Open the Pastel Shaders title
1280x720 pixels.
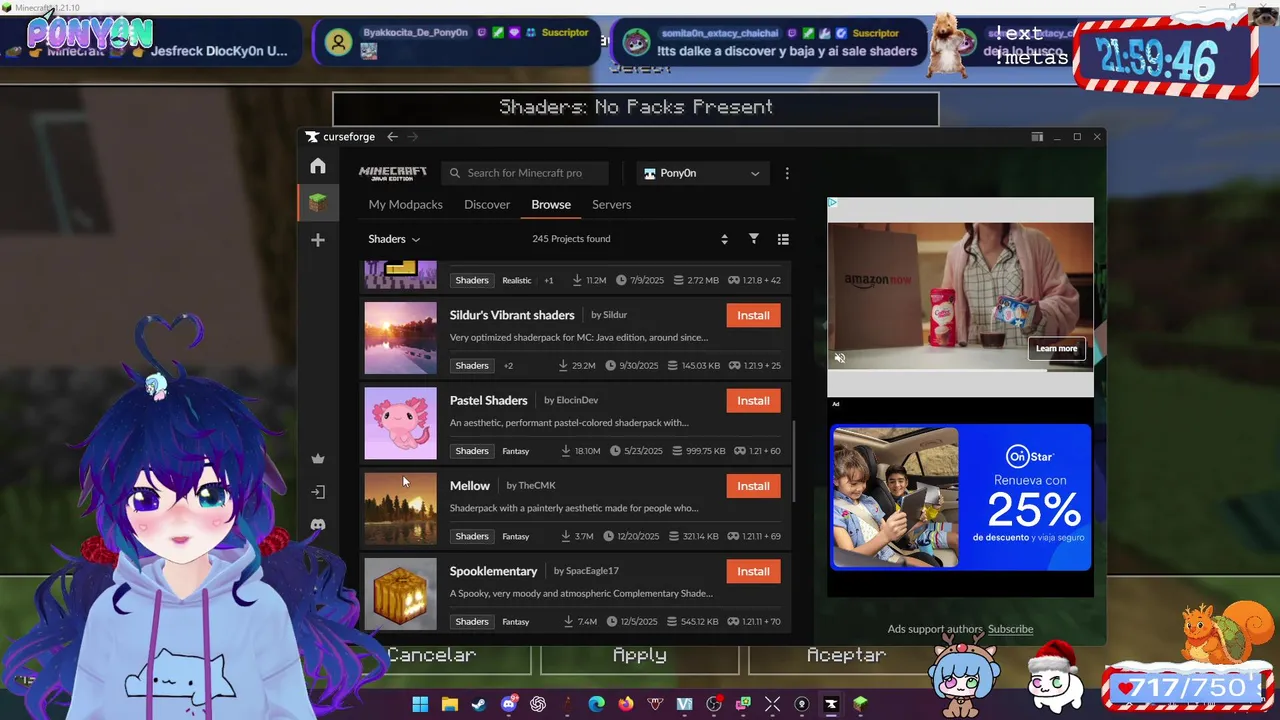[489, 400]
